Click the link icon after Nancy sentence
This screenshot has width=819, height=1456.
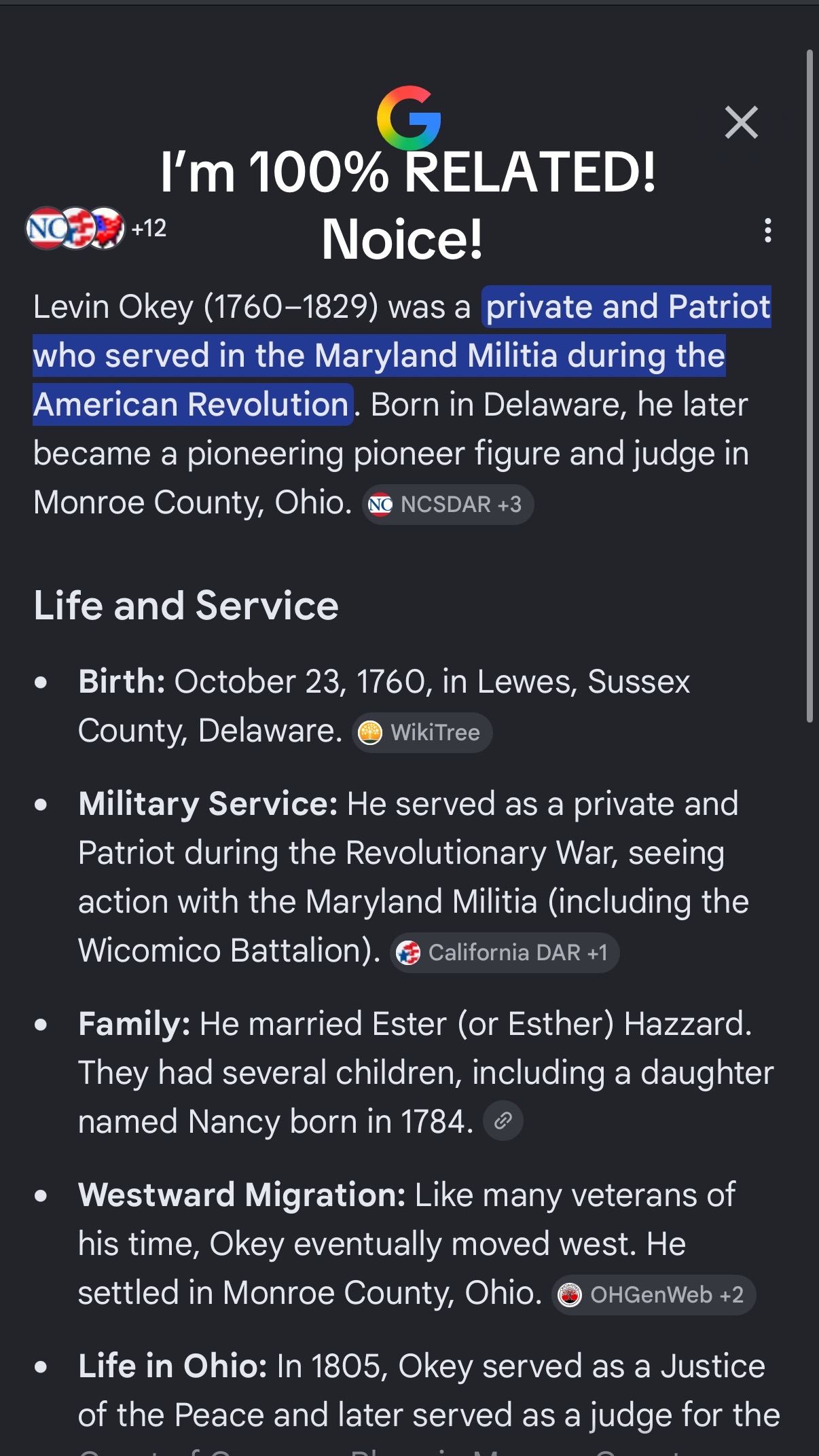click(x=503, y=1121)
